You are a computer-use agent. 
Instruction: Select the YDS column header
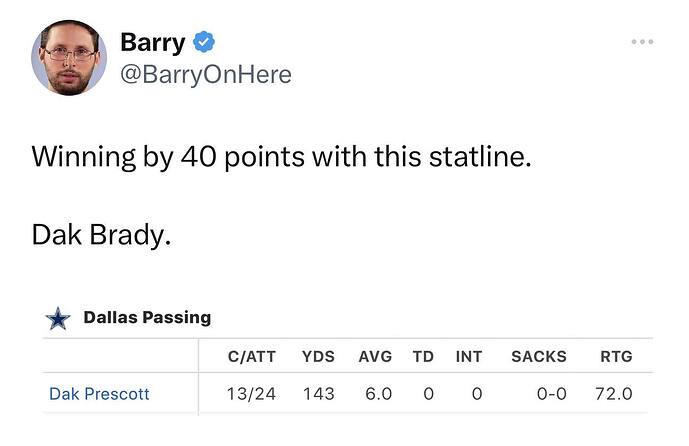[318, 356]
